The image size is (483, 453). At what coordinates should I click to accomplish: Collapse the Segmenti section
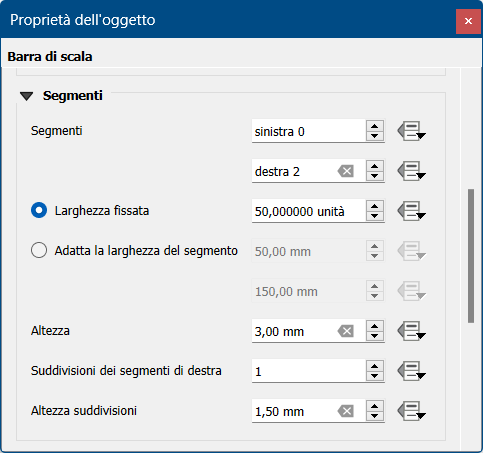(27, 96)
